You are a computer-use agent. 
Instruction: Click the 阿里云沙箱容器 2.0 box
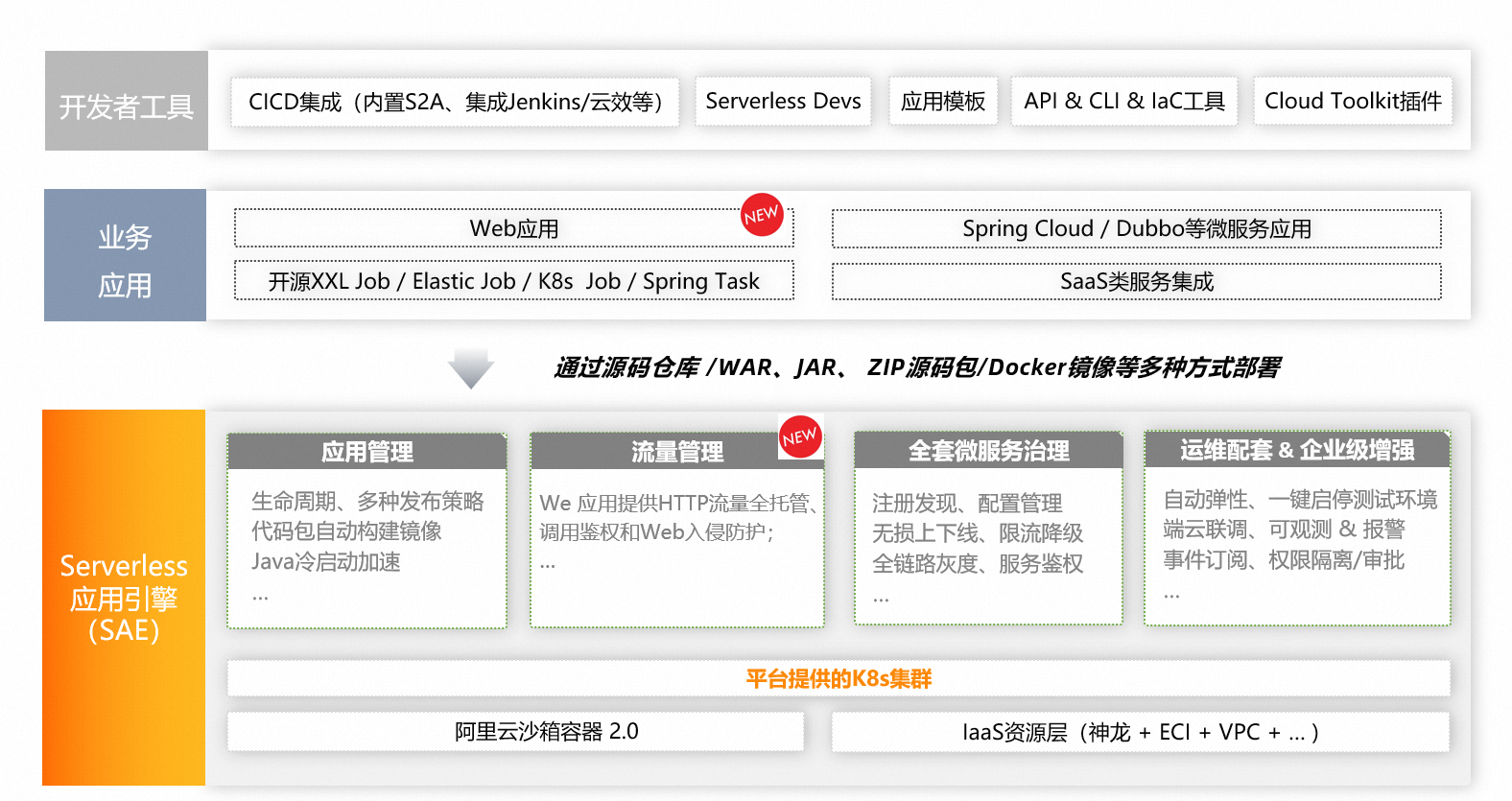pyautogui.click(x=516, y=731)
